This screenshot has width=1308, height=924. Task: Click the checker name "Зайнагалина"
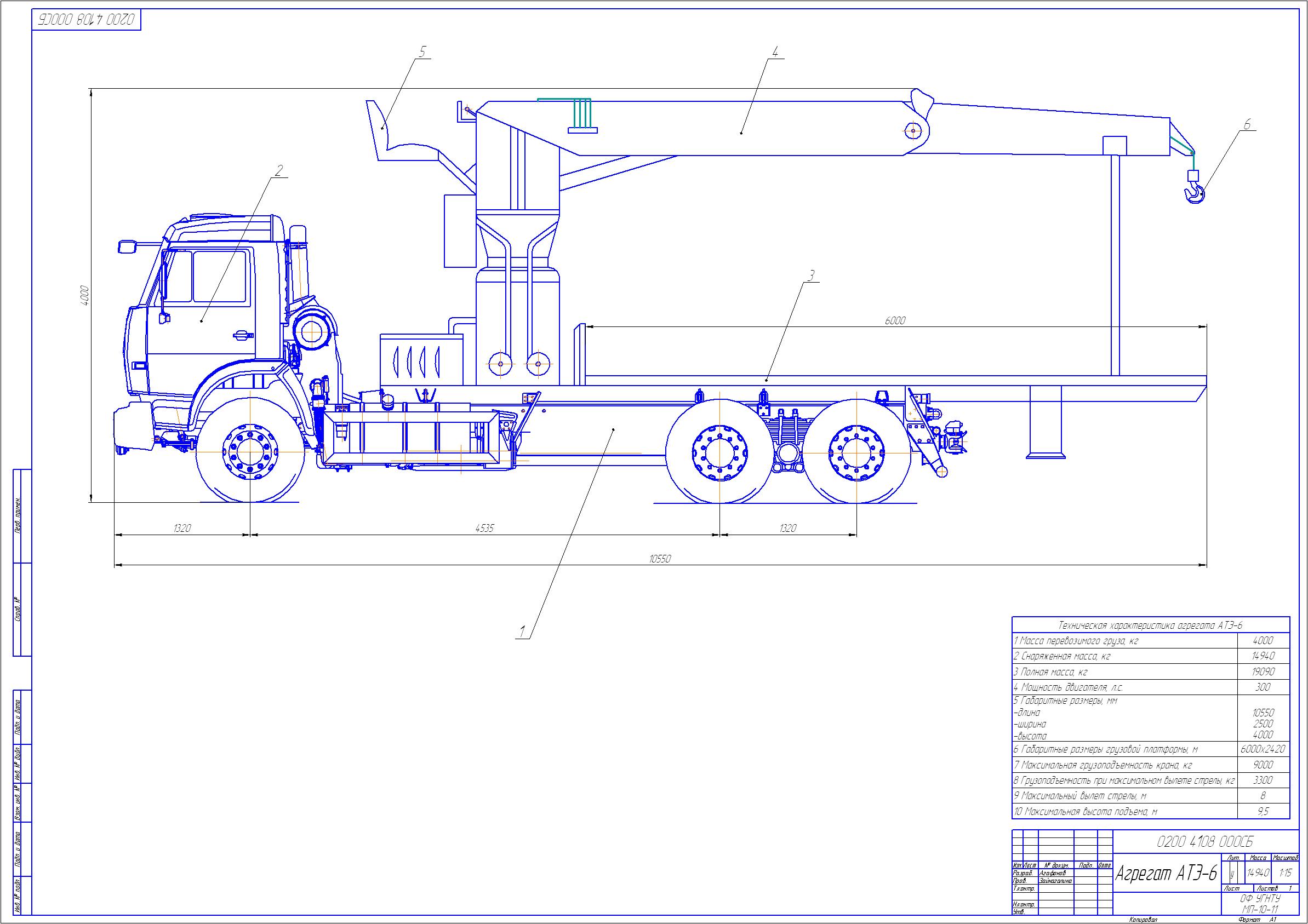[1055, 881]
